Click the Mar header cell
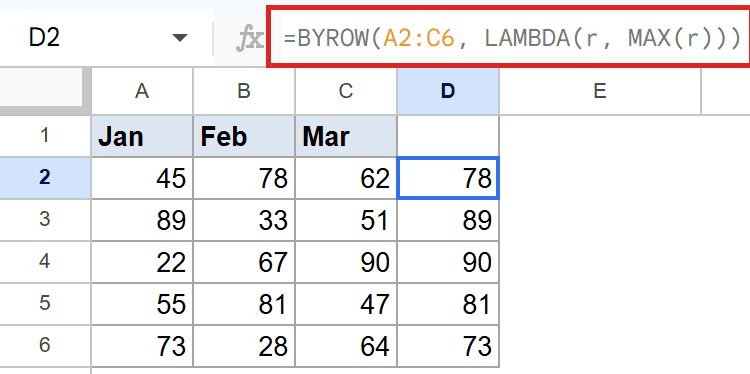 tap(346, 136)
